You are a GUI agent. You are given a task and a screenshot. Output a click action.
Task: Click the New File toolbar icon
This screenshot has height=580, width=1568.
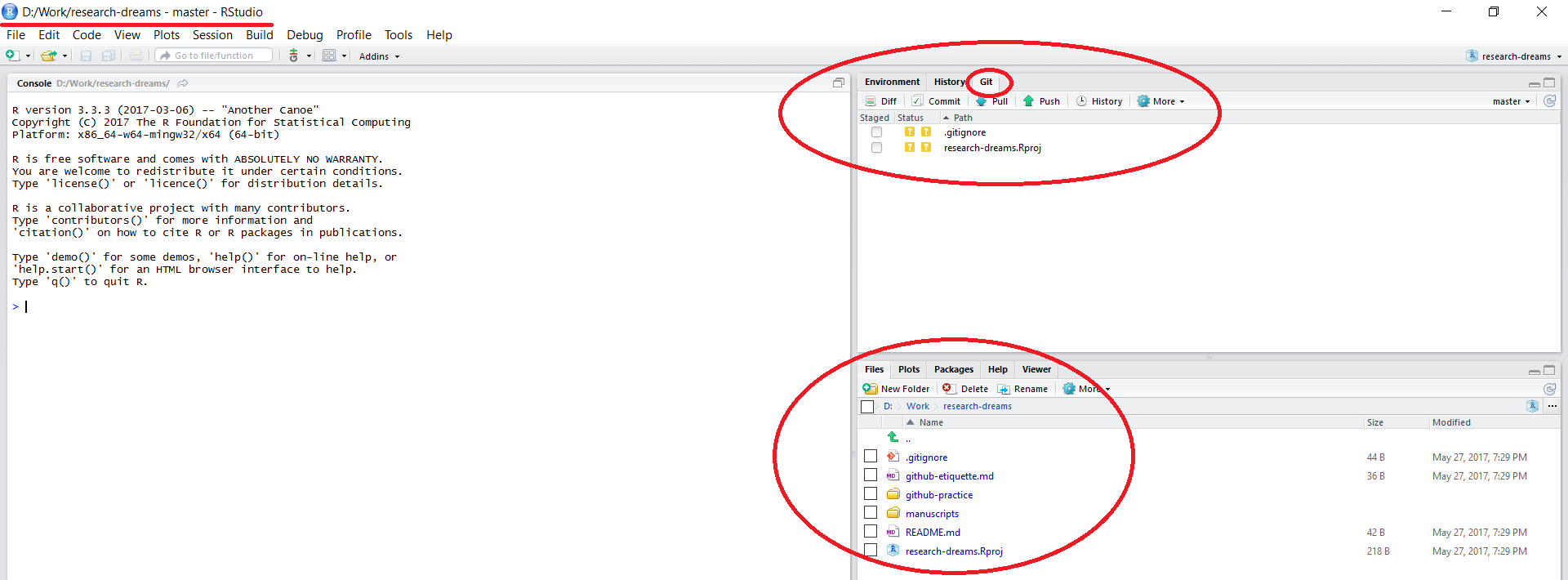tap(12, 56)
